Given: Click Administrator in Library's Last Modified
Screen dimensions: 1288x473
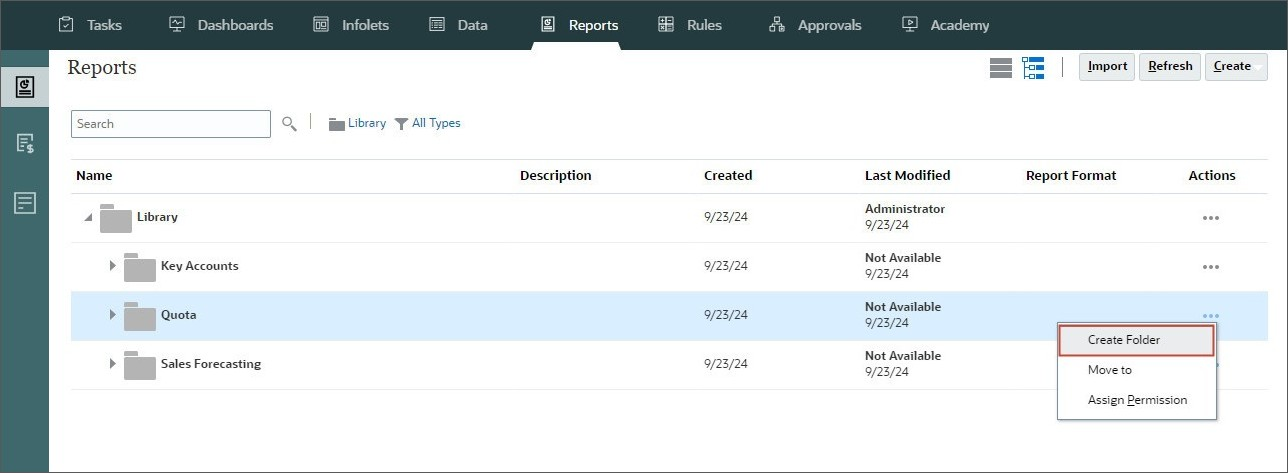Looking at the screenshot, I should tap(904, 209).
